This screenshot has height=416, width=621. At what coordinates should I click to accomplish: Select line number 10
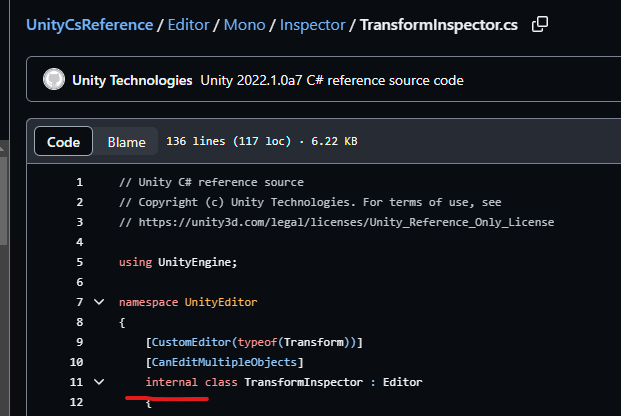click(x=76, y=362)
